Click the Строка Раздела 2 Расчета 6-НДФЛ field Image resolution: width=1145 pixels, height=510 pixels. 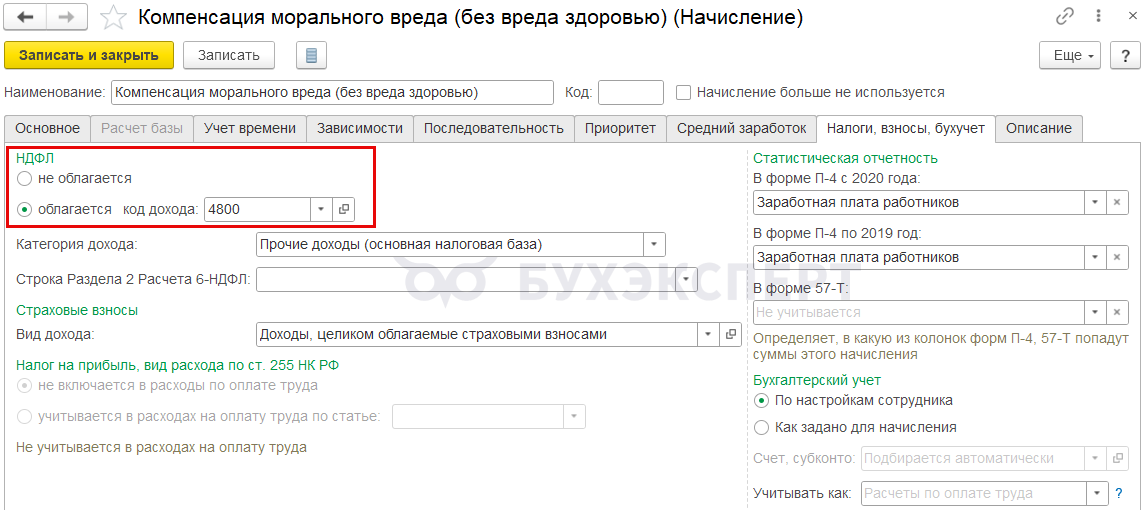466,278
